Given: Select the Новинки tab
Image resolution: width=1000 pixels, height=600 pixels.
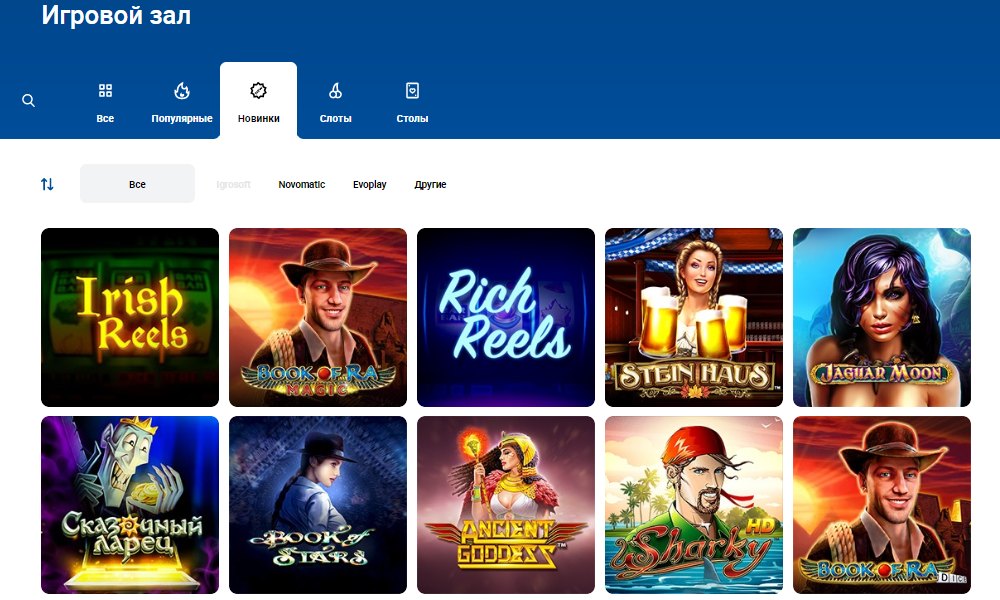Looking at the screenshot, I should 258,102.
